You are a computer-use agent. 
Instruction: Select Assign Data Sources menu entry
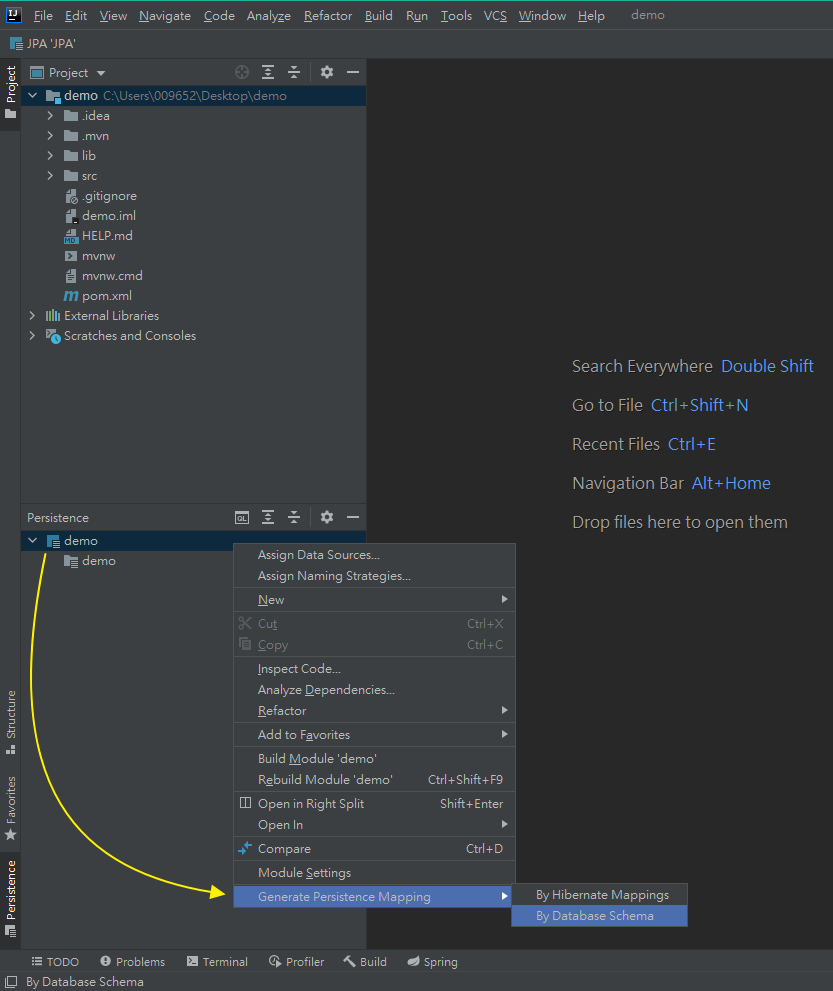(x=318, y=555)
